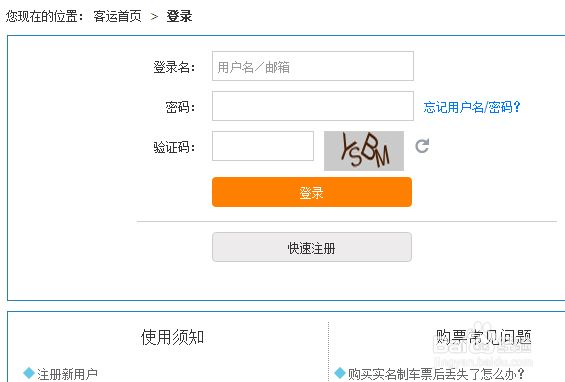
Task: Click the 购票常见问题 section heading
Action: pos(483,337)
